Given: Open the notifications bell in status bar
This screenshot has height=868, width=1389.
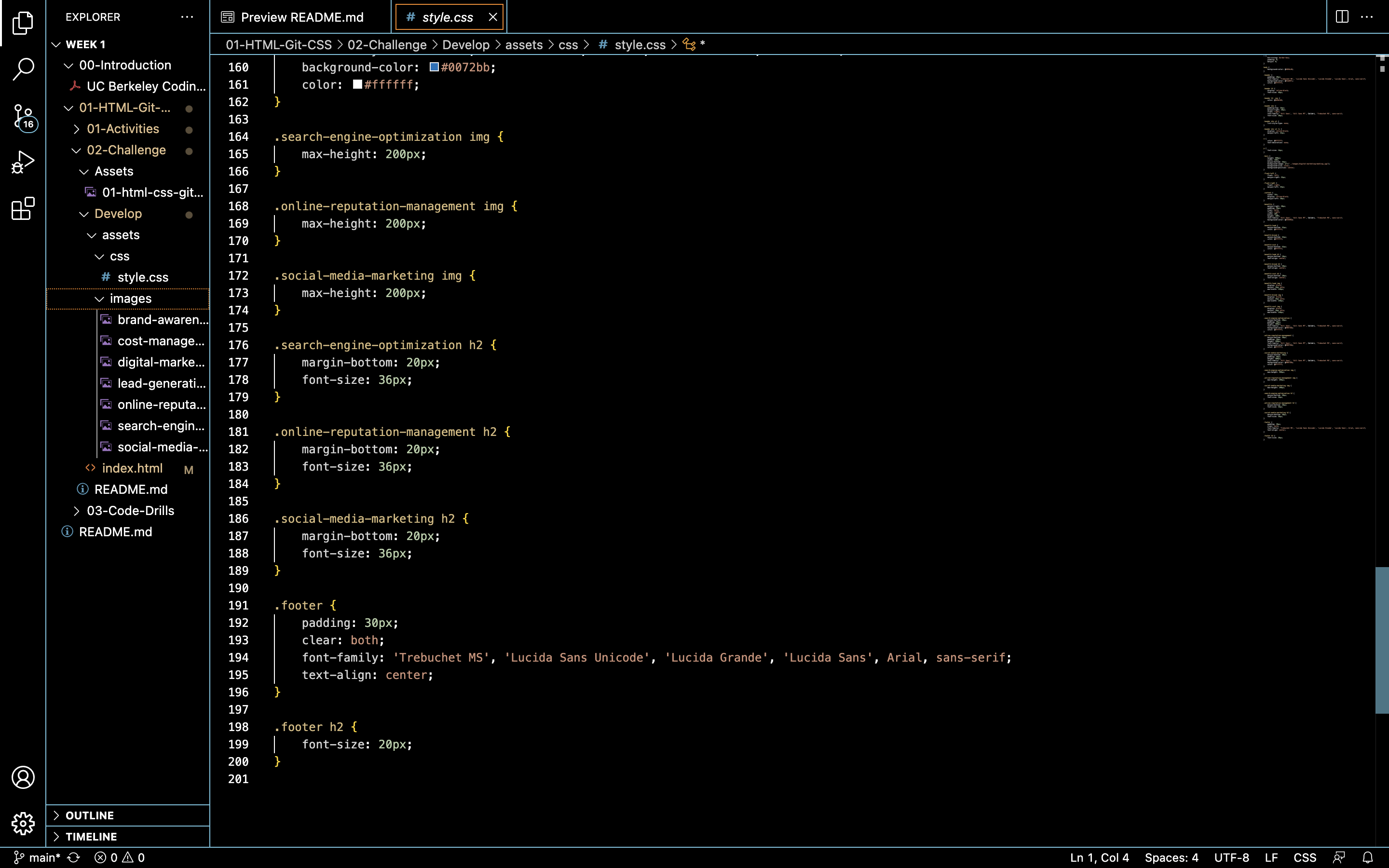Looking at the screenshot, I should [1368, 858].
